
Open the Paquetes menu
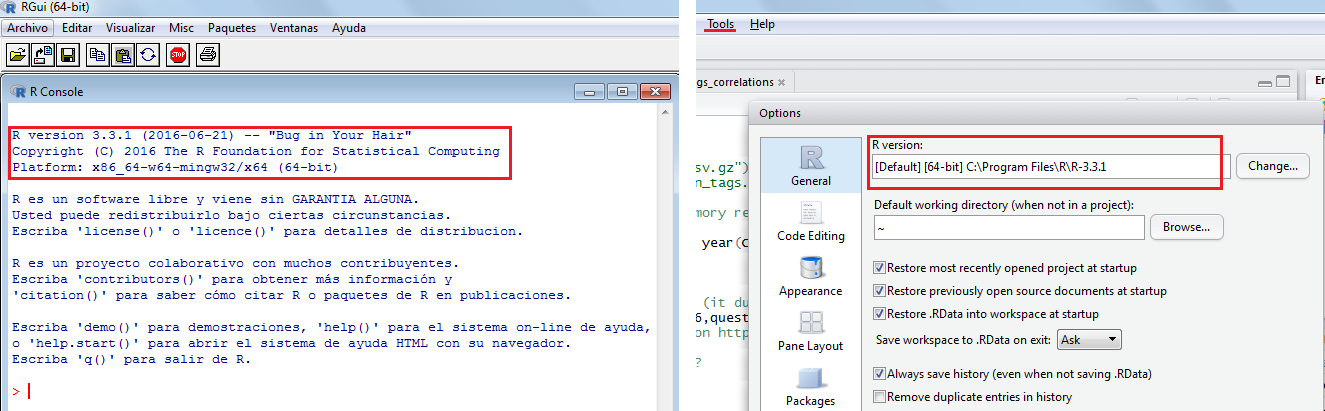point(232,28)
